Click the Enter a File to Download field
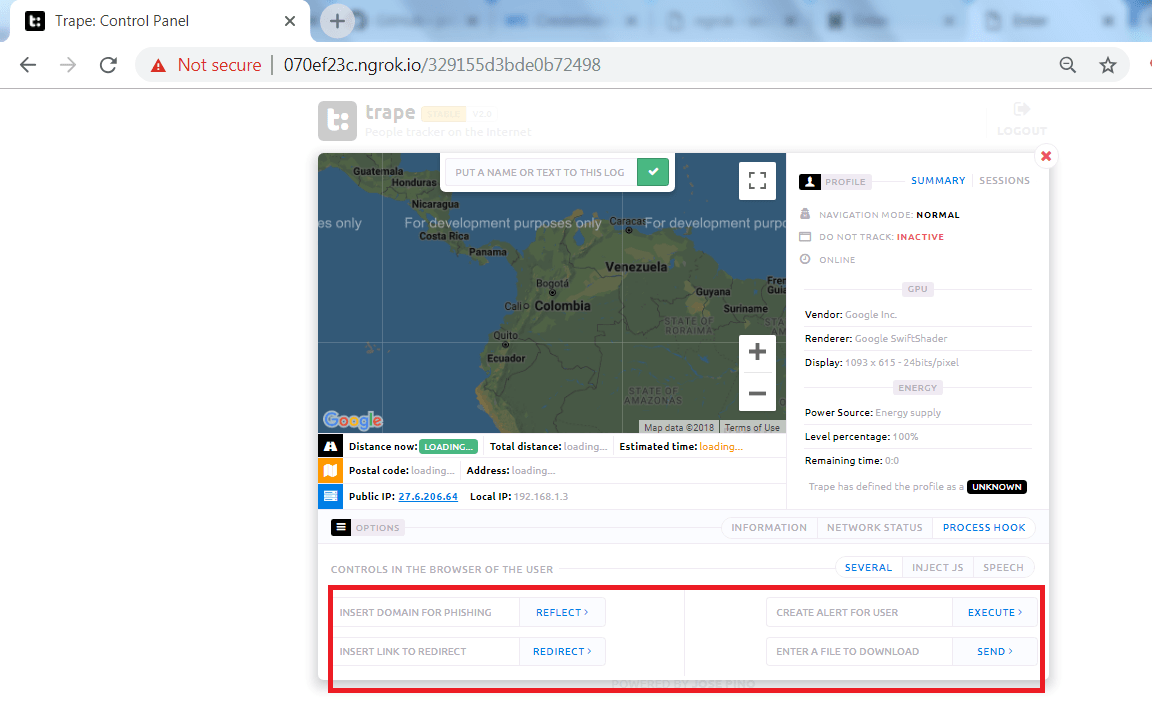The height and width of the screenshot is (704, 1152). tap(859, 651)
